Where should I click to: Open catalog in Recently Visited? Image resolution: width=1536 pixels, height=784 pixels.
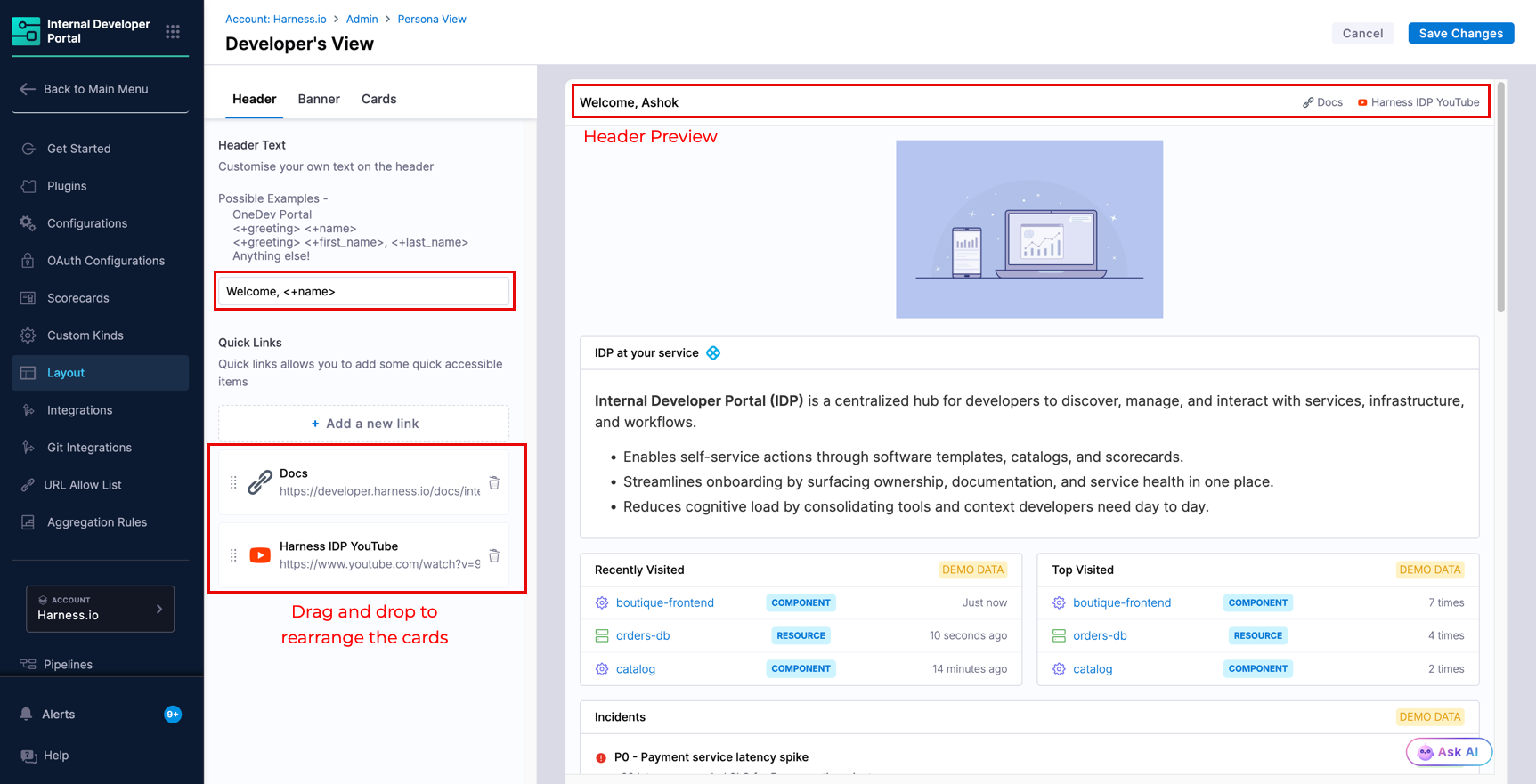click(636, 668)
